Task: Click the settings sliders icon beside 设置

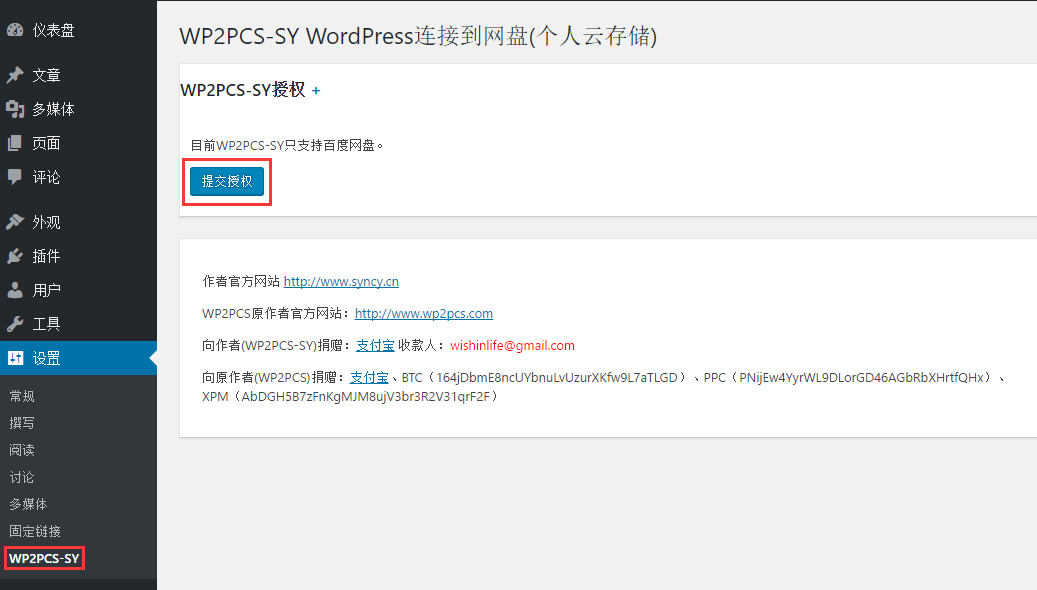Action: pos(15,358)
